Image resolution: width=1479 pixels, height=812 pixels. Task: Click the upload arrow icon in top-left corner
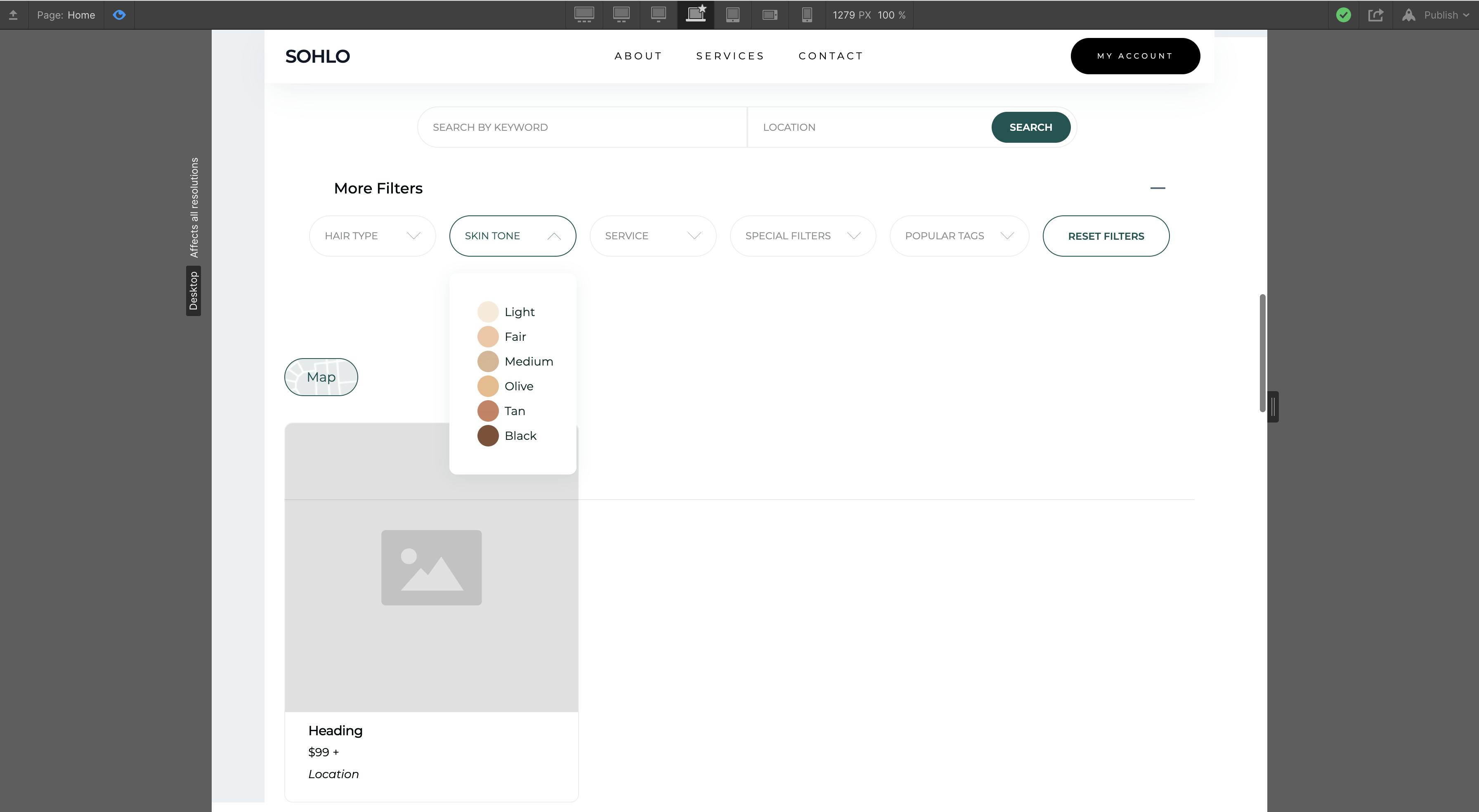[x=13, y=15]
